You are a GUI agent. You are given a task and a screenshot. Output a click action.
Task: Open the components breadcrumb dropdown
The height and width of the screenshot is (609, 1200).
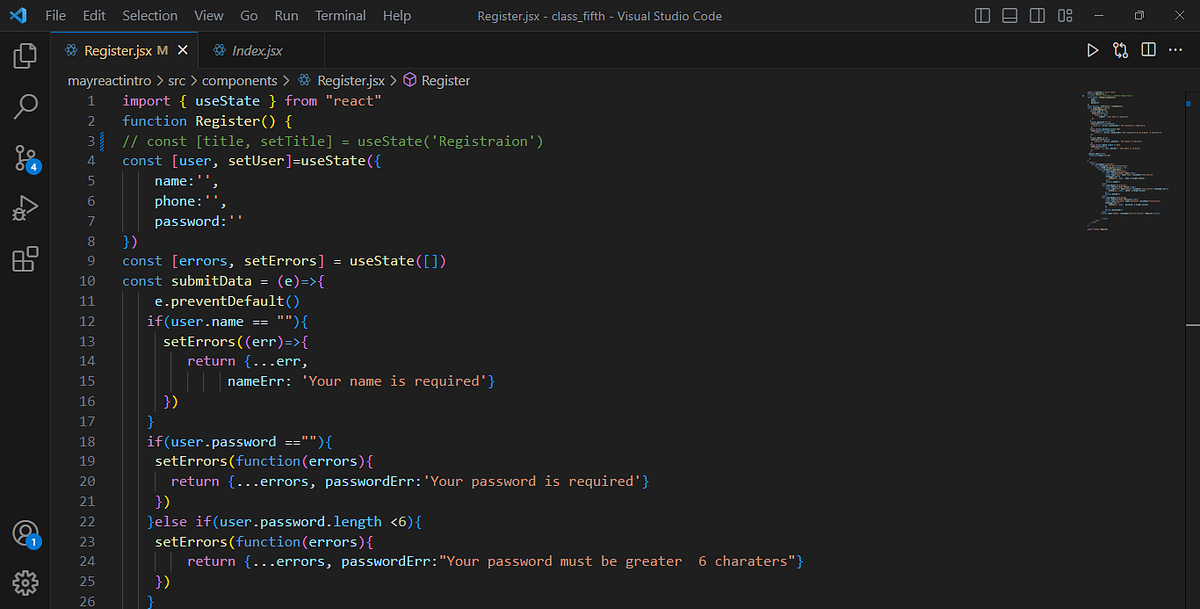[239, 80]
